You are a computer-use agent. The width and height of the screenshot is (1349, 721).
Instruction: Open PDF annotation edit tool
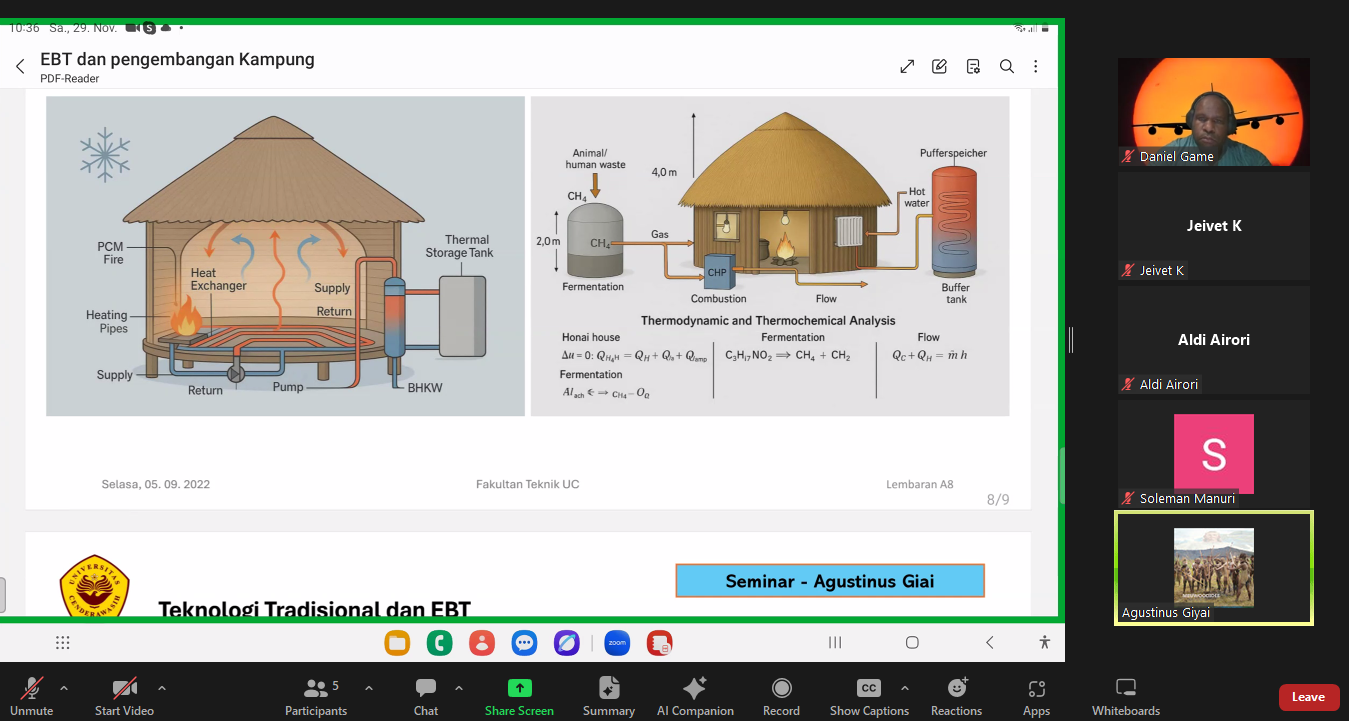pyautogui.click(x=939, y=67)
